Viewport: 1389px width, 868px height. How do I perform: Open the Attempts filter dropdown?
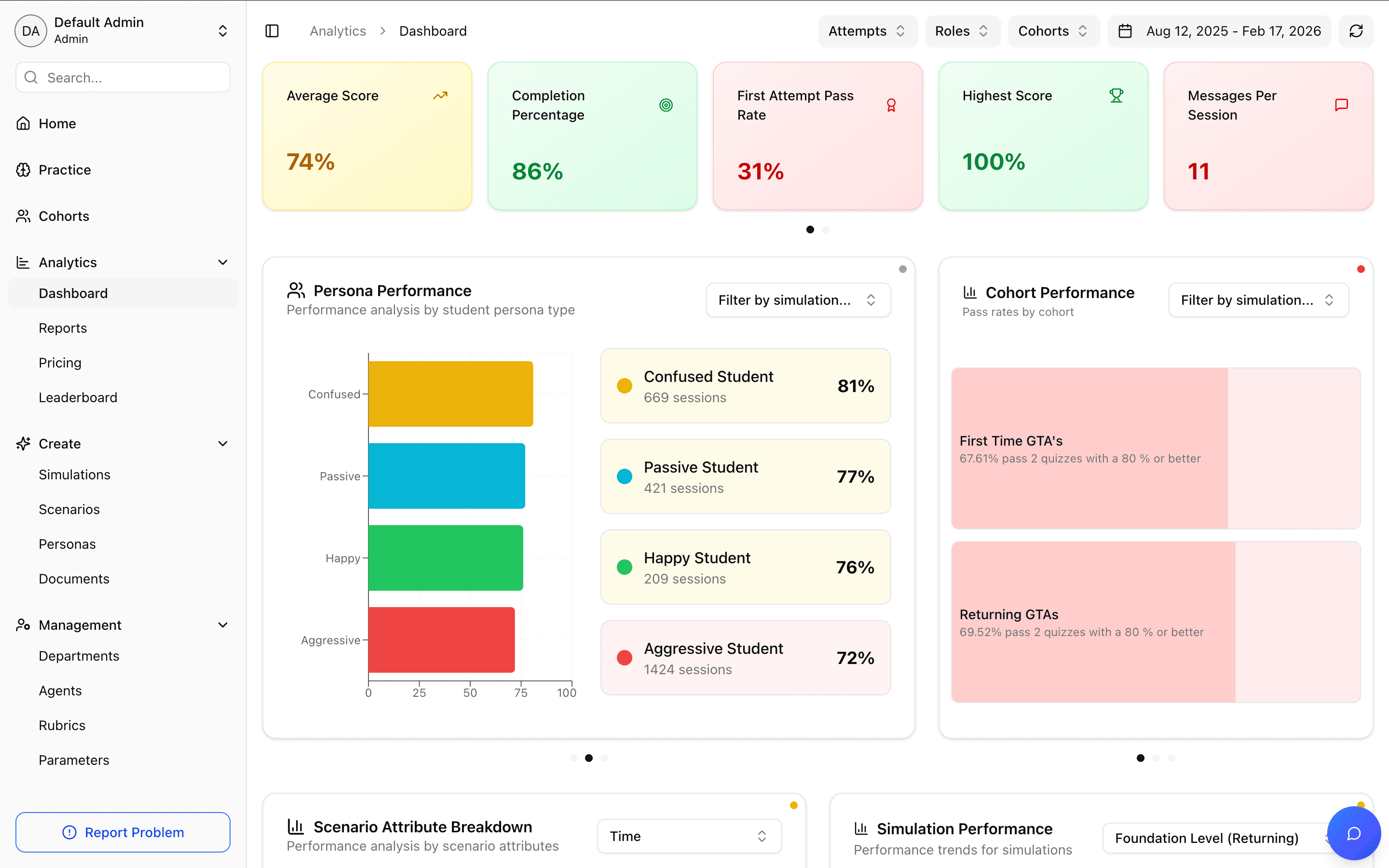(x=867, y=31)
